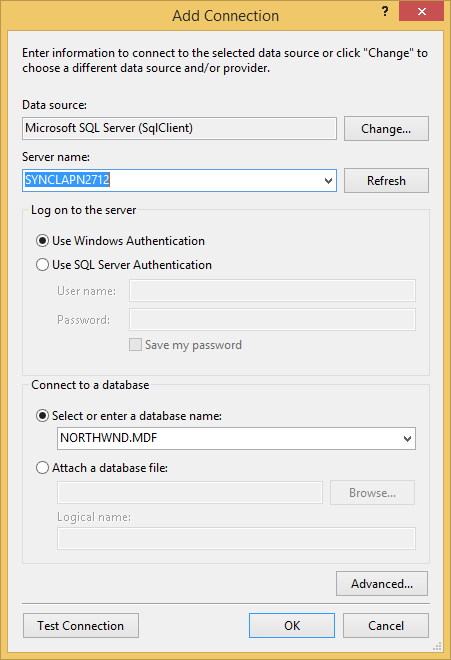Confirm with the OK button
The image size is (451, 660).
click(292, 625)
